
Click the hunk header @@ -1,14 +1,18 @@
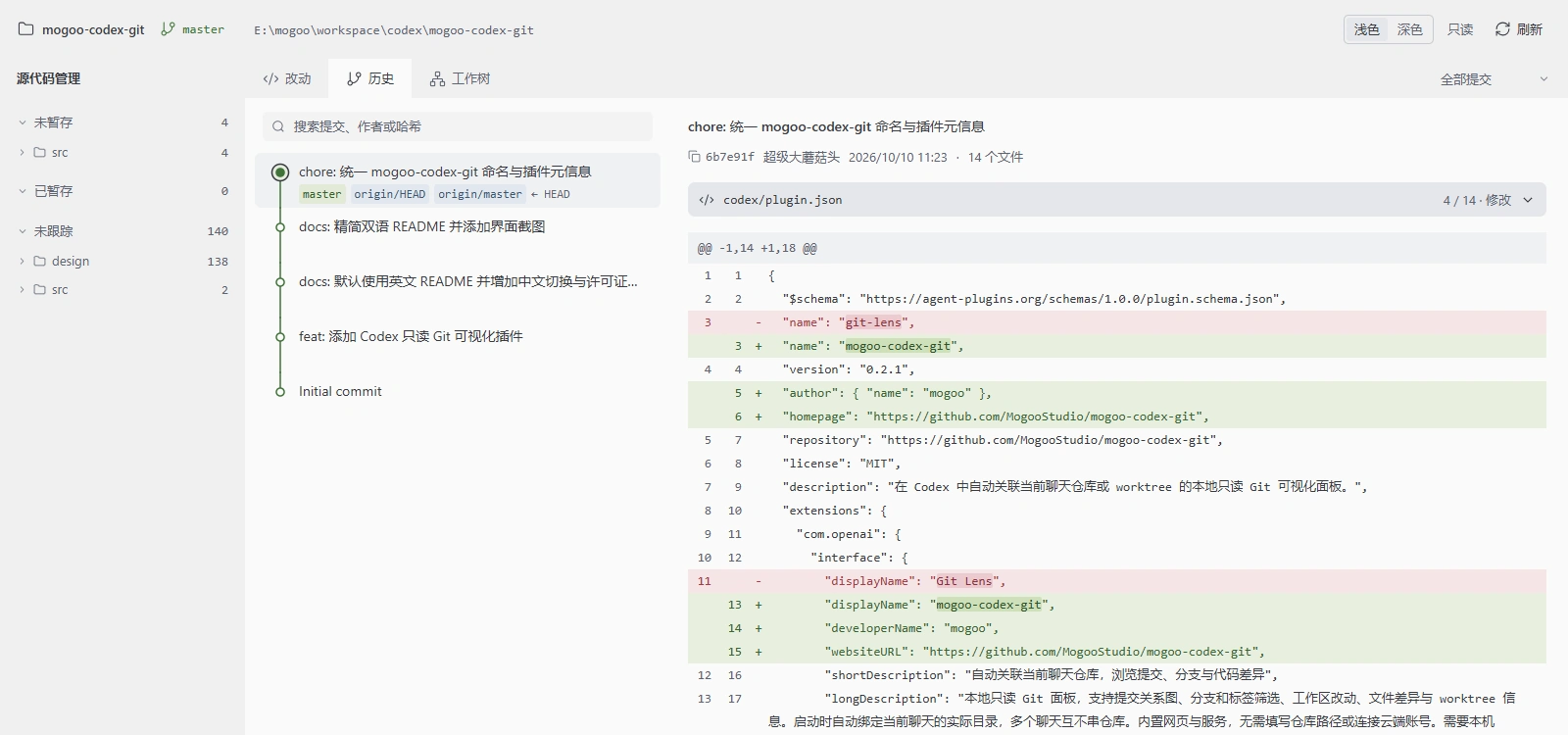1117,248
